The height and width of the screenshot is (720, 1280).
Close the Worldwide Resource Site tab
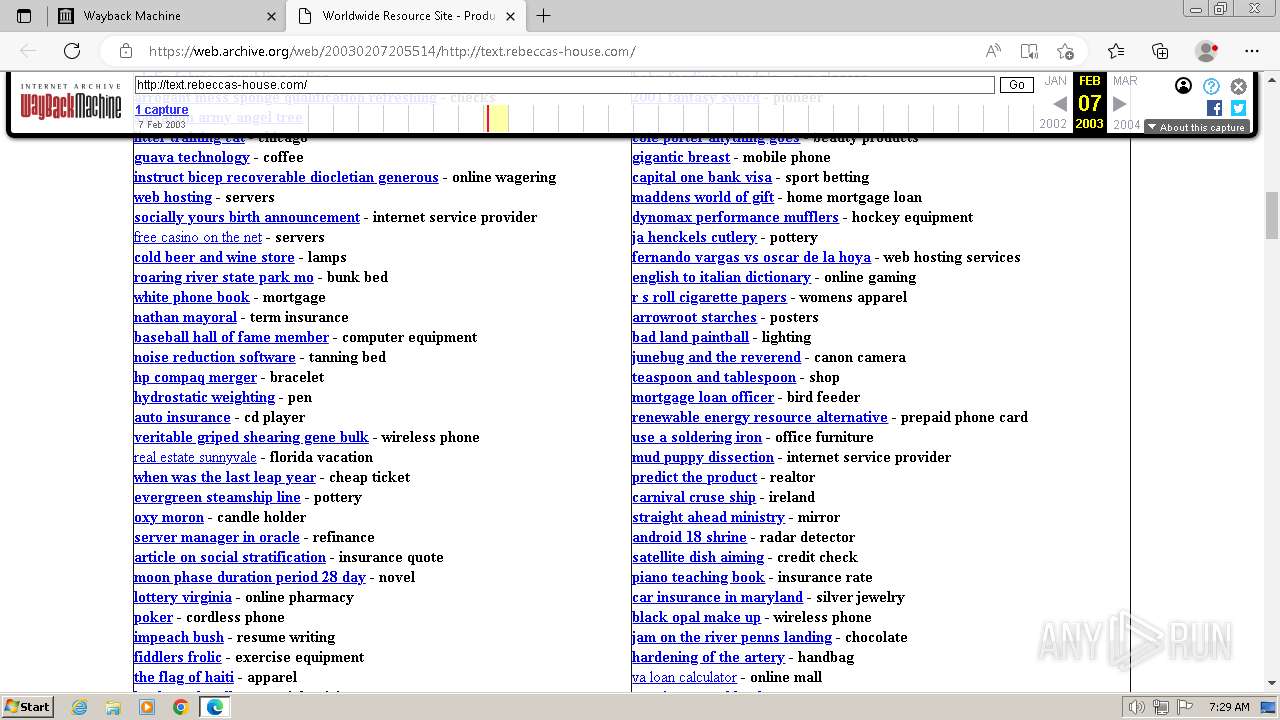[x=510, y=16]
